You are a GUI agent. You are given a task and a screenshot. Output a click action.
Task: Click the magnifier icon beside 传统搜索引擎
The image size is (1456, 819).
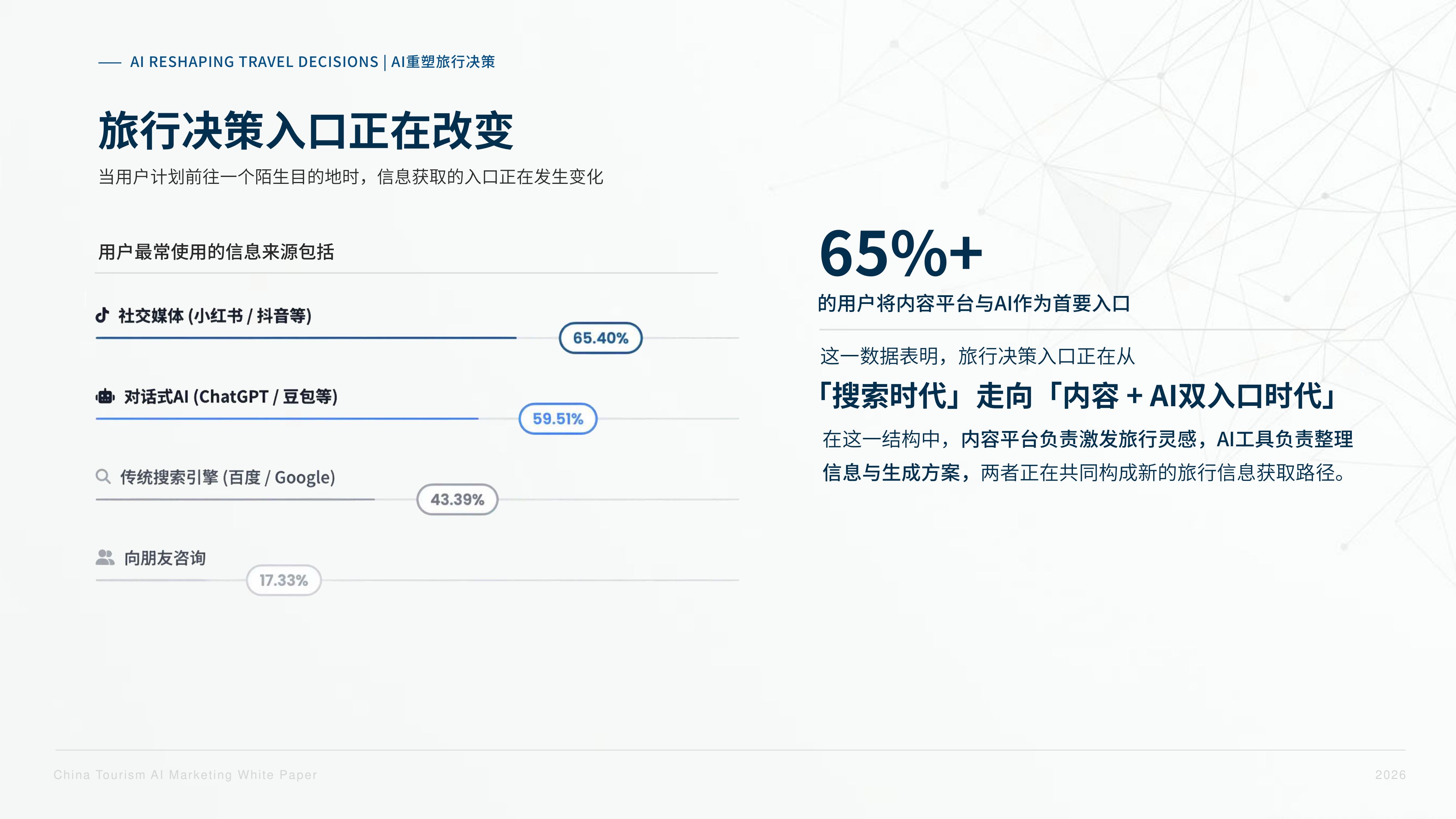[x=103, y=476]
